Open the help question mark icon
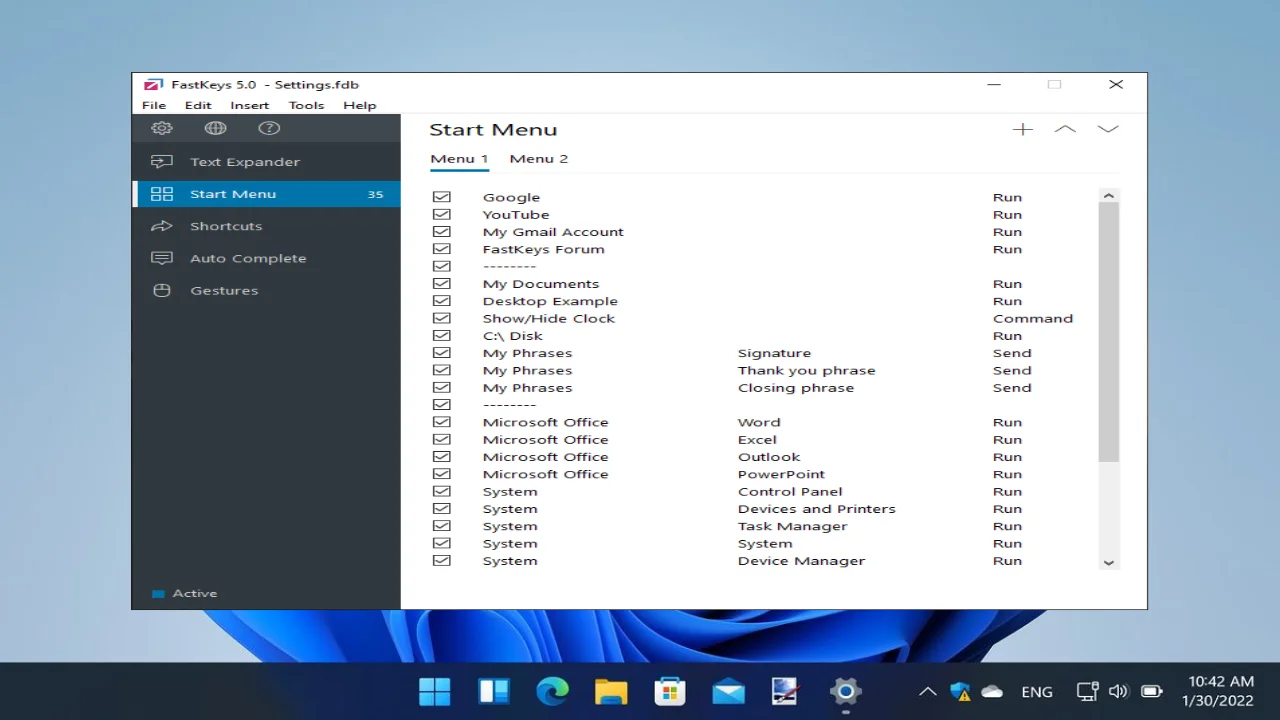Screen dimensions: 1280x720 (x=269, y=128)
